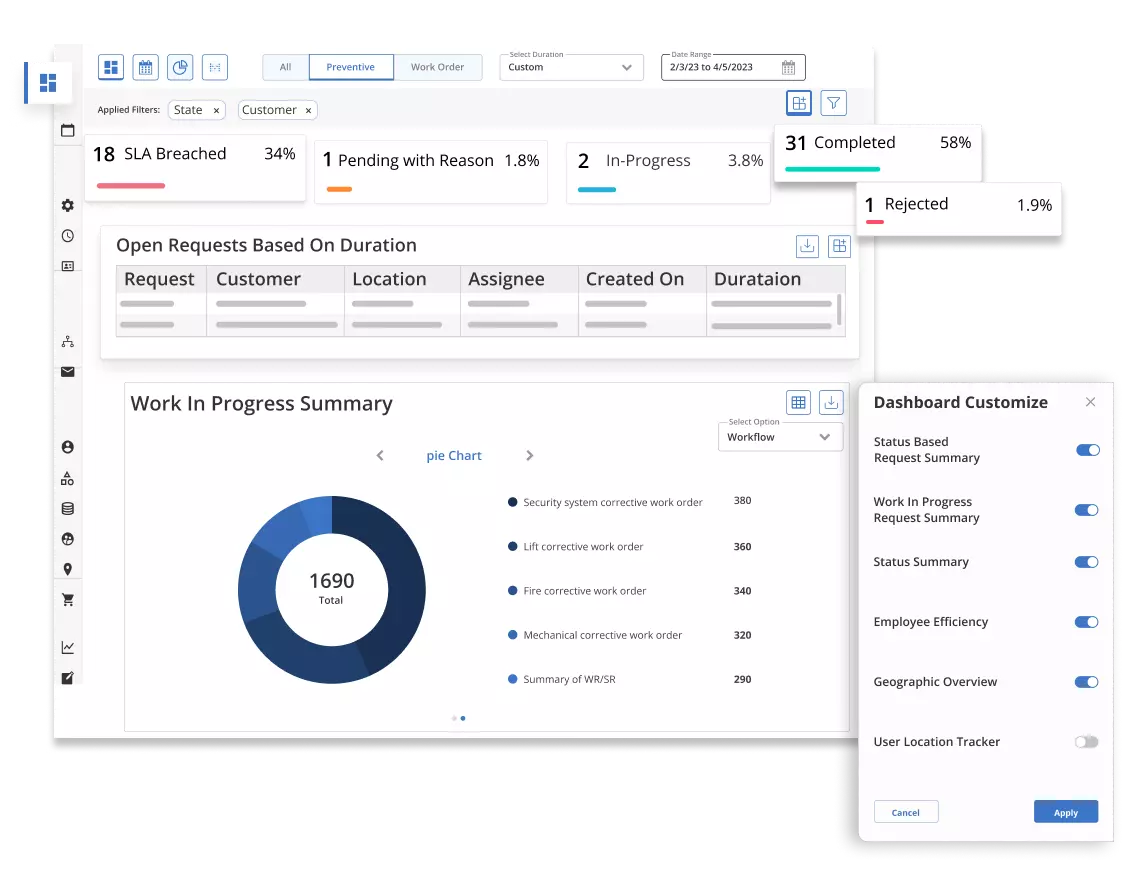Open the calendar view icon in top toolbar
This screenshot has height=888, width=1136.
pyautogui.click(x=145, y=67)
